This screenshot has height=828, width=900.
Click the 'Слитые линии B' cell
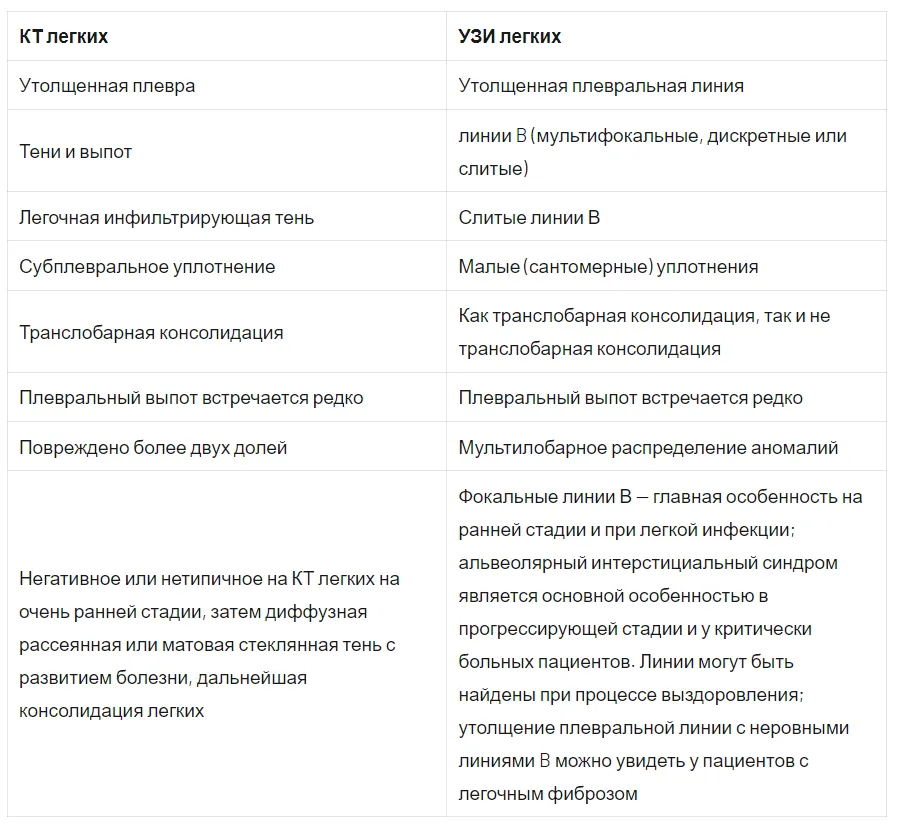click(x=529, y=217)
